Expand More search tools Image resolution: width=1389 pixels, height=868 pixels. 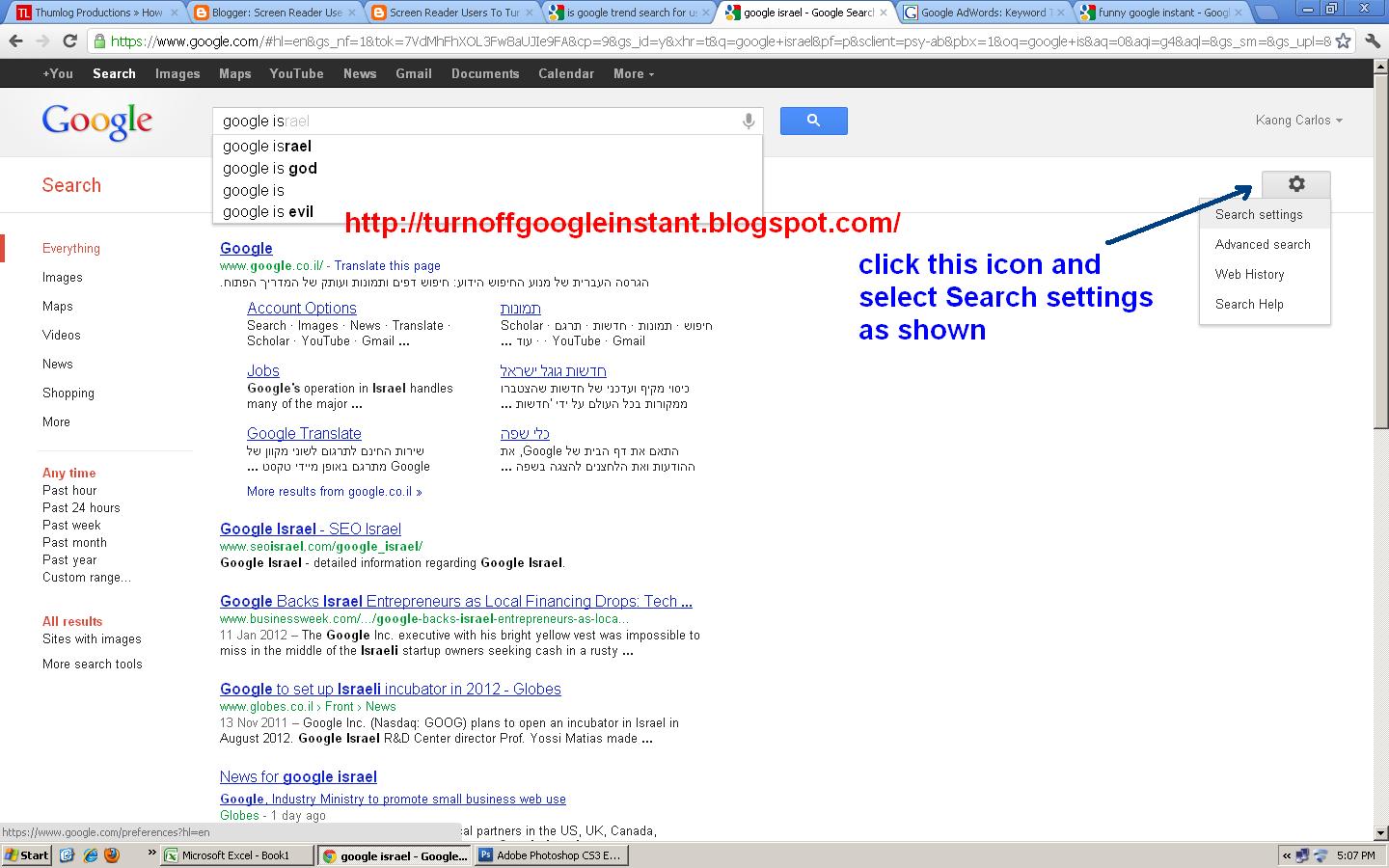pyautogui.click(x=92, y=665)
